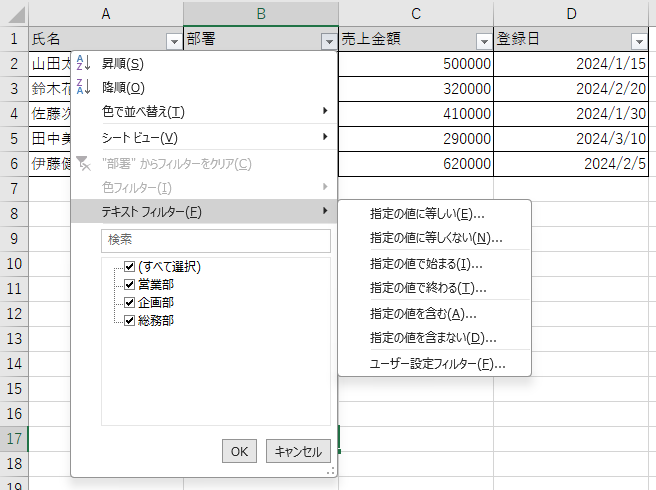Screen dimensions: 656x490
Task: Open the 登録日 filter dropdown arrow
Action: point(639,41)
